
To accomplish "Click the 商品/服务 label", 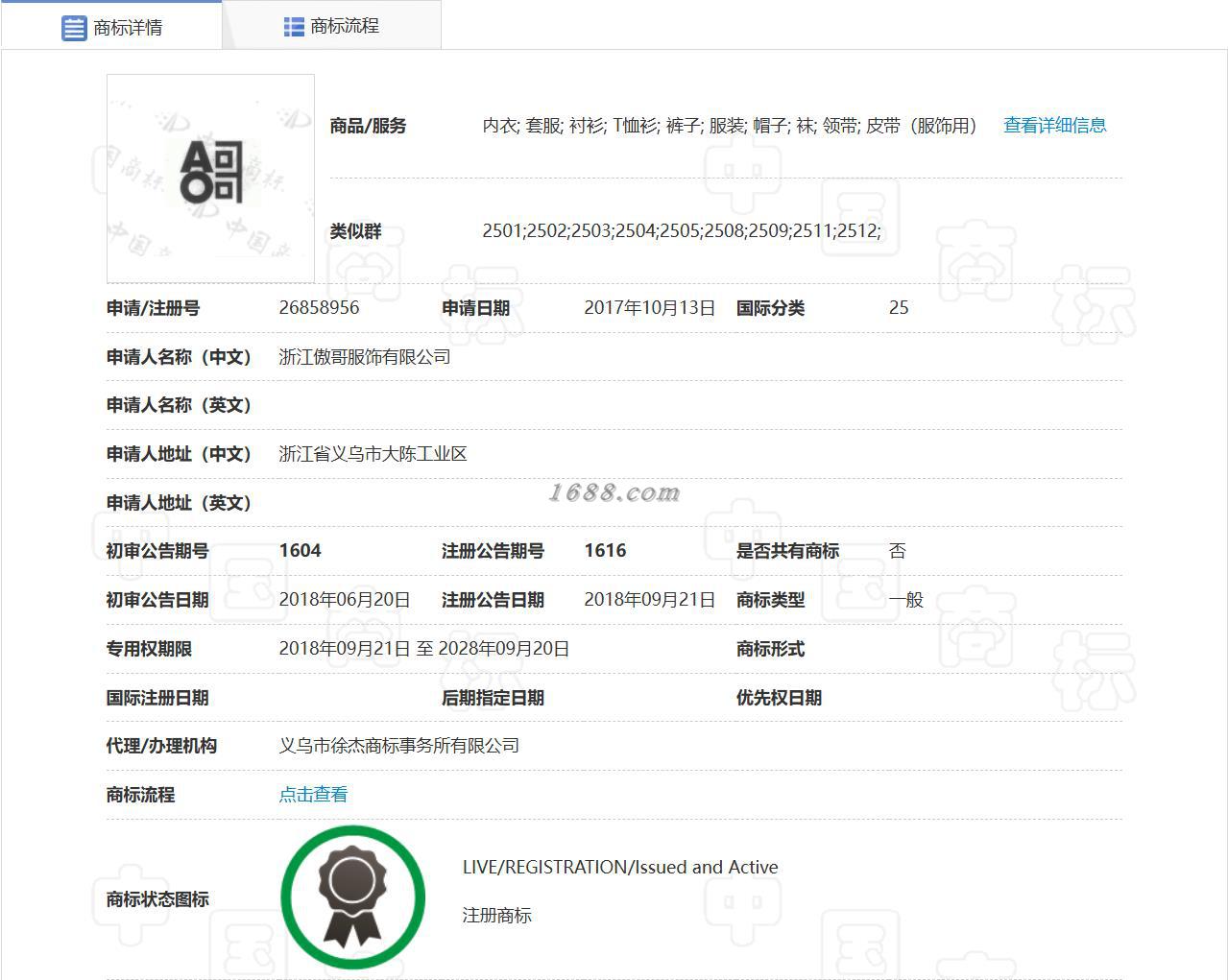I will pyautogui.click(x=368, y=126).
